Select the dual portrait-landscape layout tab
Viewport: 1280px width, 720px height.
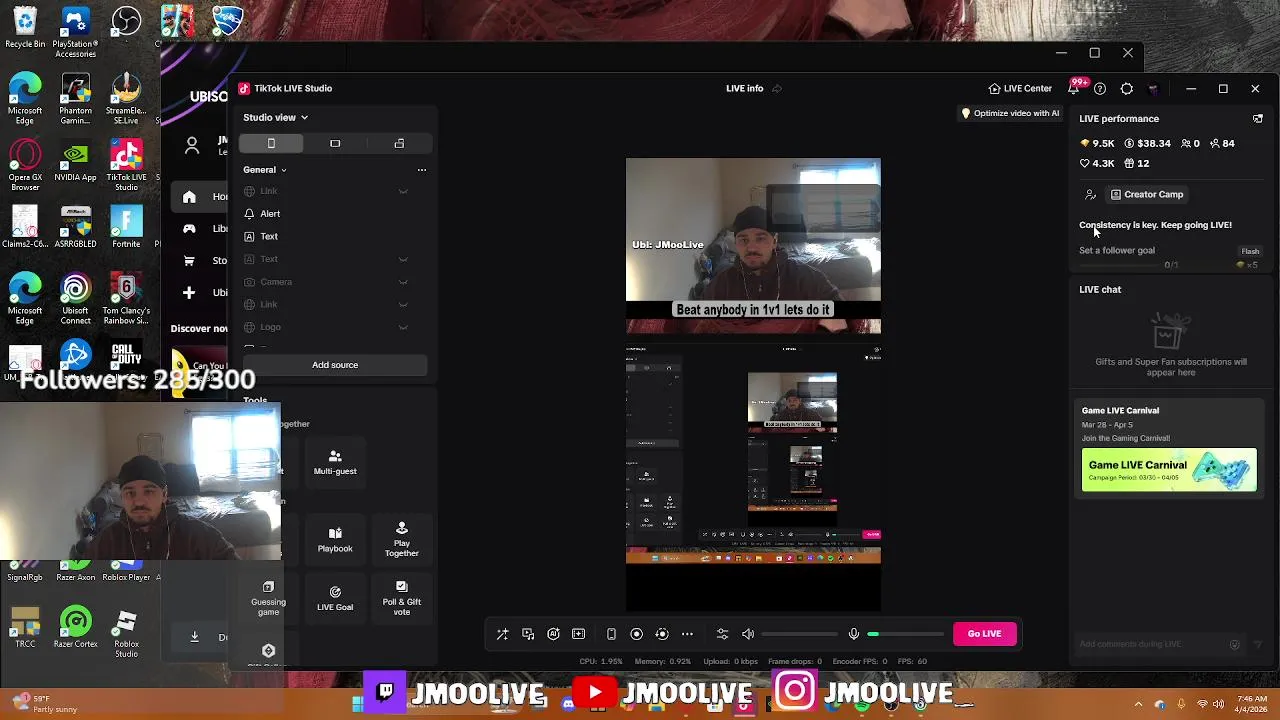[x=399, y=143]
